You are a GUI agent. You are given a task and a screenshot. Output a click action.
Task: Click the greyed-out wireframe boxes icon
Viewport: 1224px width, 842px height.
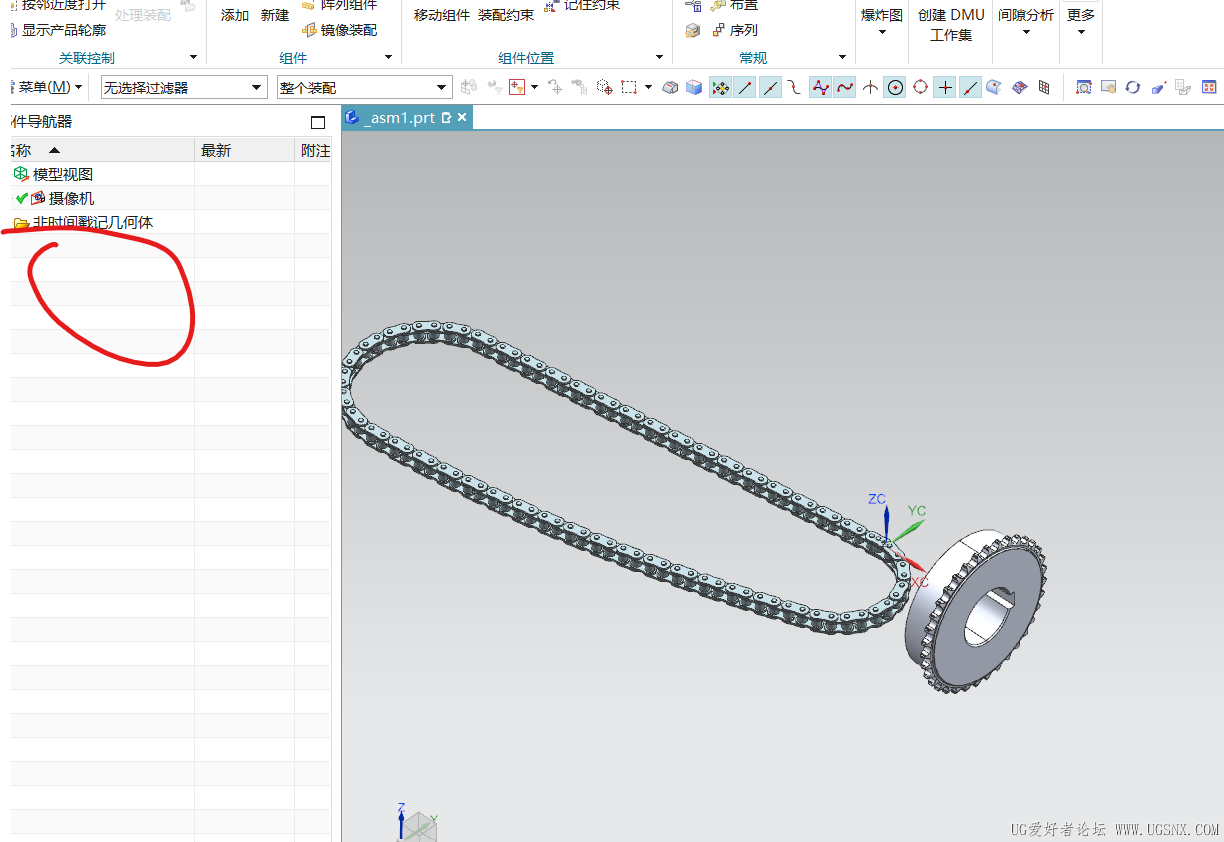tap(1183, 87)
